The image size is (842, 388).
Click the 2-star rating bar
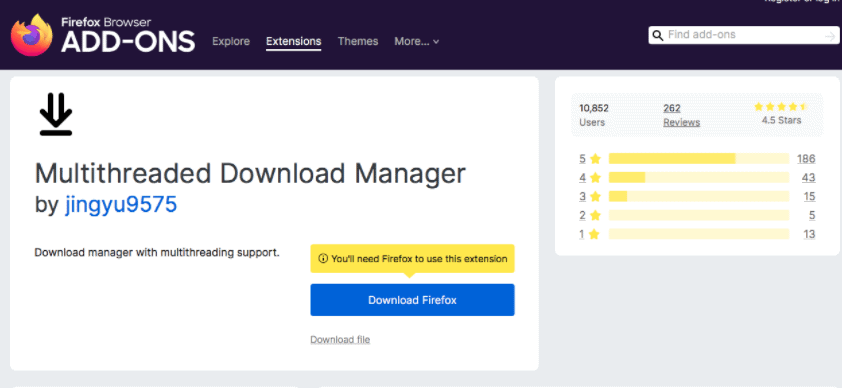pos(699,215)
